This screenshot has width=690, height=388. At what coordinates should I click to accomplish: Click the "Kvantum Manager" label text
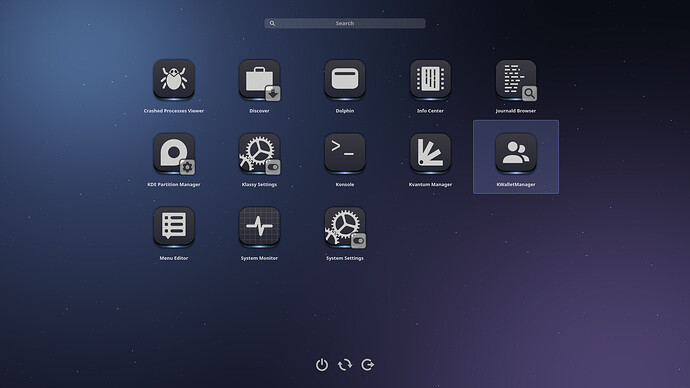430,184
